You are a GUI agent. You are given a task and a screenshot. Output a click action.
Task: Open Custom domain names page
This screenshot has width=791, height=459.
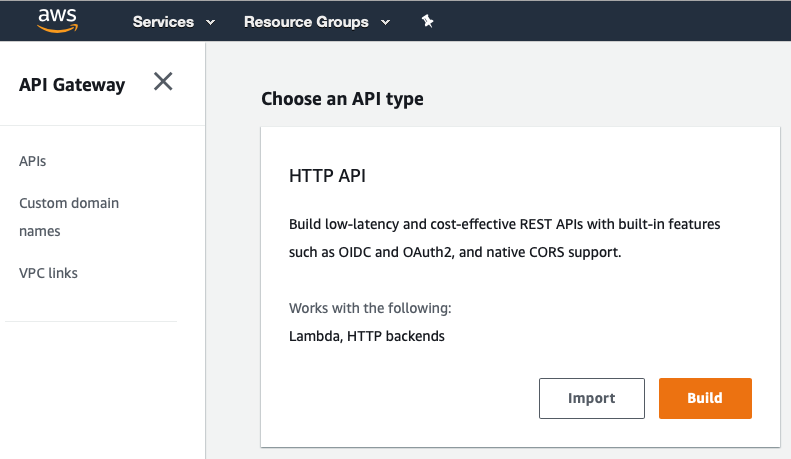click(x=69, y=217)
